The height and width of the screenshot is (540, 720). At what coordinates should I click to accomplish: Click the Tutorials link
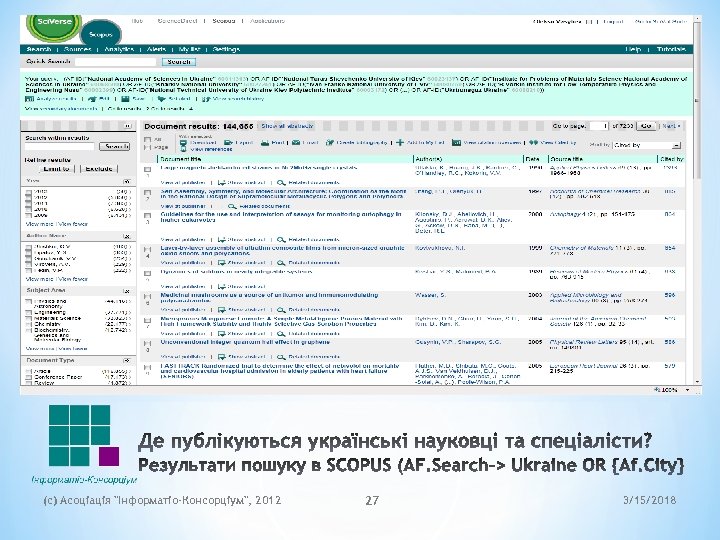671,49
